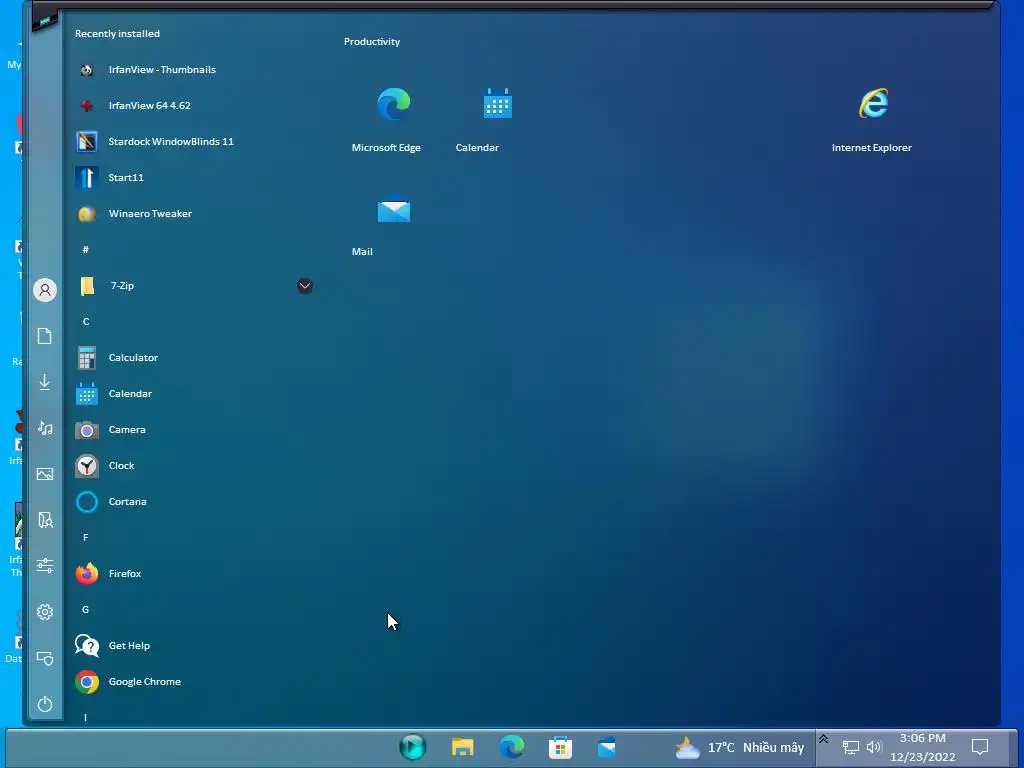Click the monitor-with-shield icon in sidebar
1024x768 pixels.
(45, 658)
